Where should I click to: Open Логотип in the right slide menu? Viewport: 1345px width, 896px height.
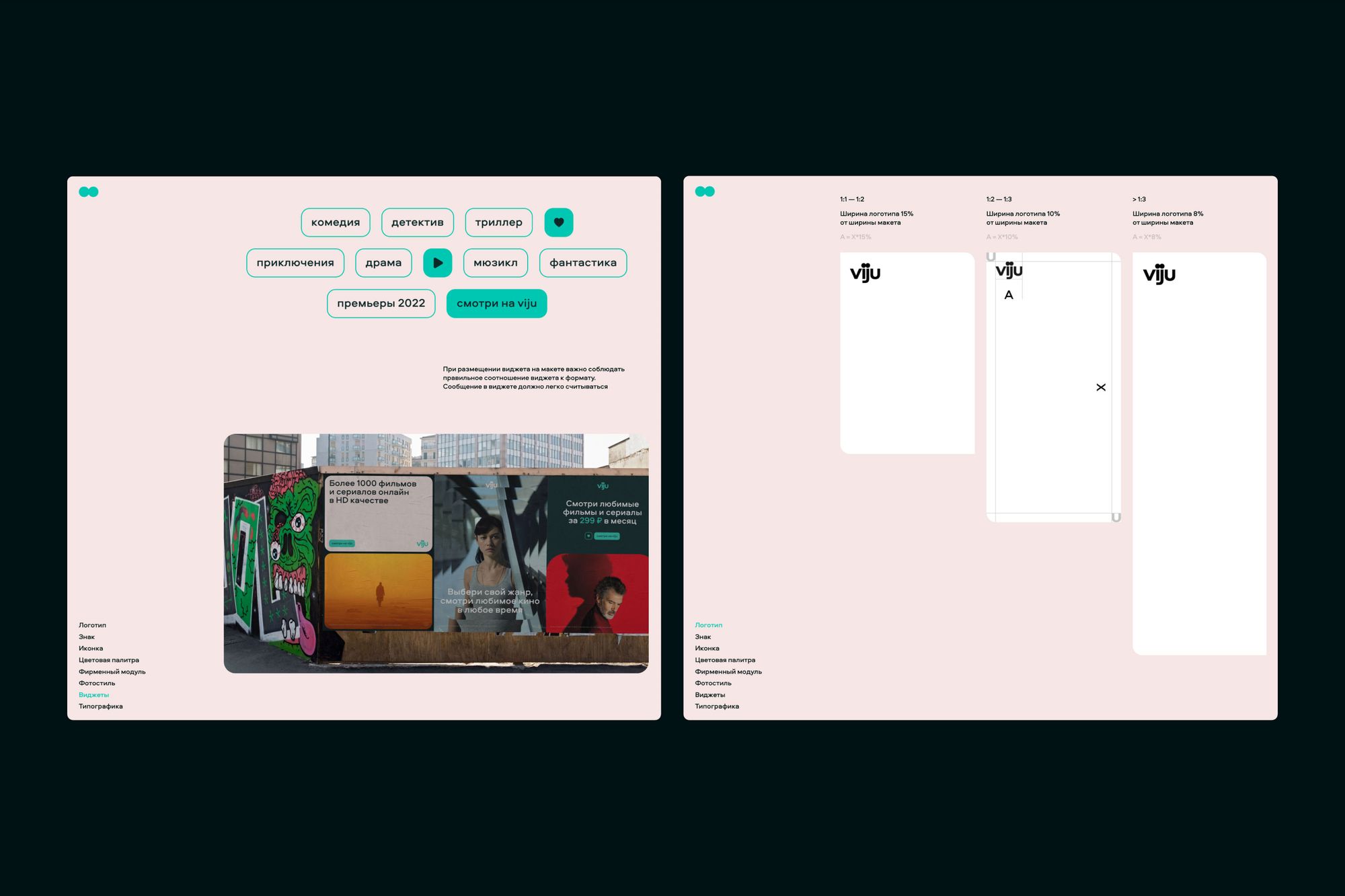[708, 625]
